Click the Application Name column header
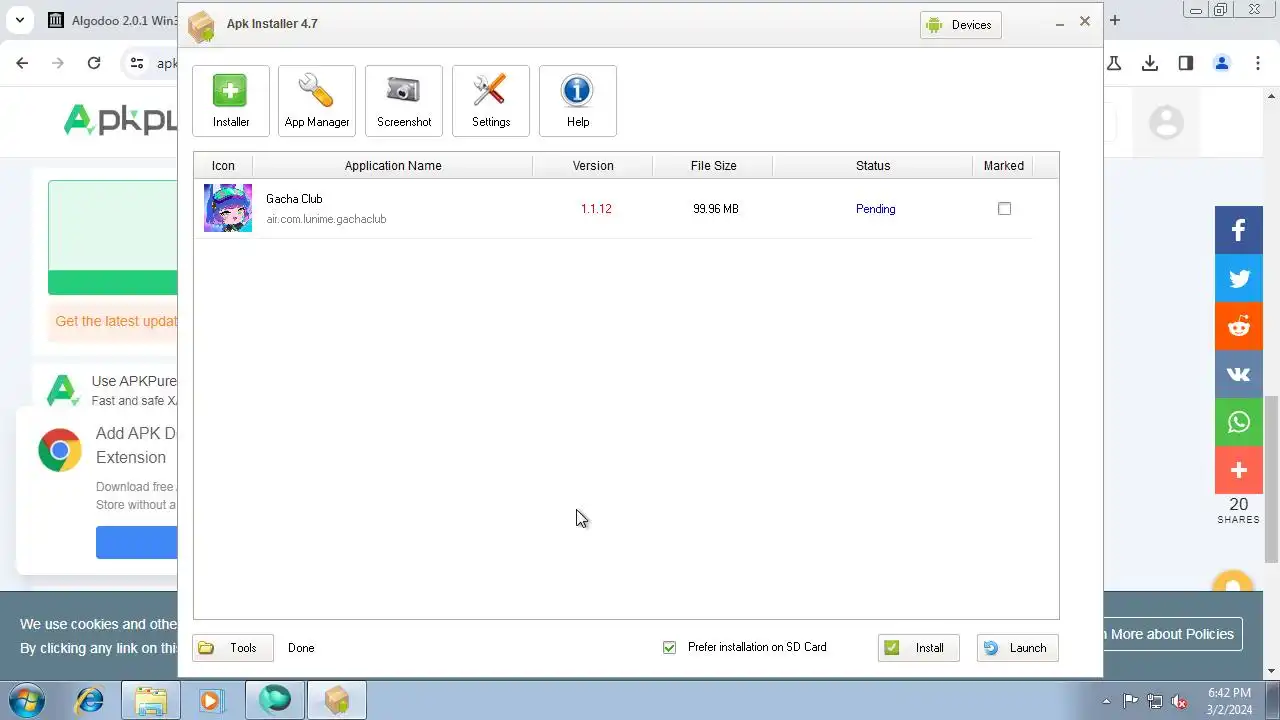Screen dimensions: 1280x720 [393, 166]
